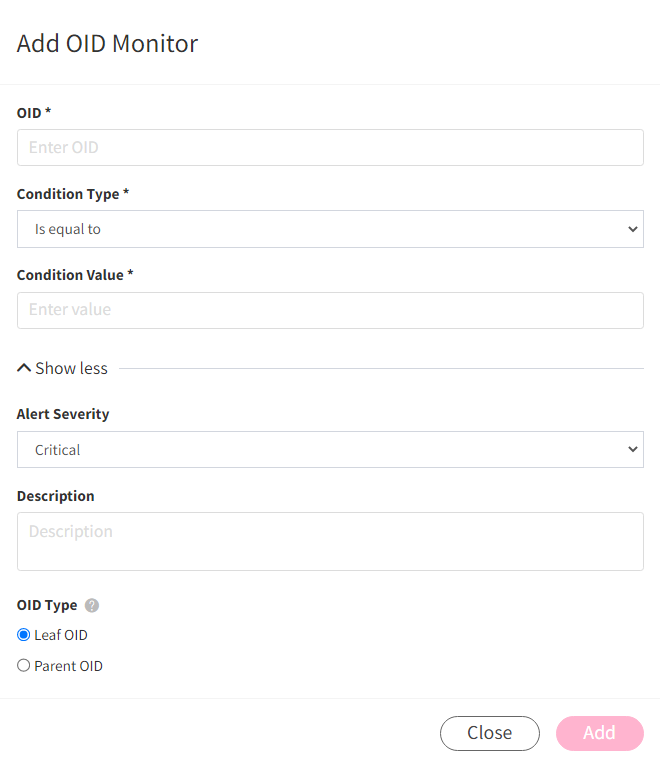
Task: Click the Leaf OID text label
Action: coord(61,635)
